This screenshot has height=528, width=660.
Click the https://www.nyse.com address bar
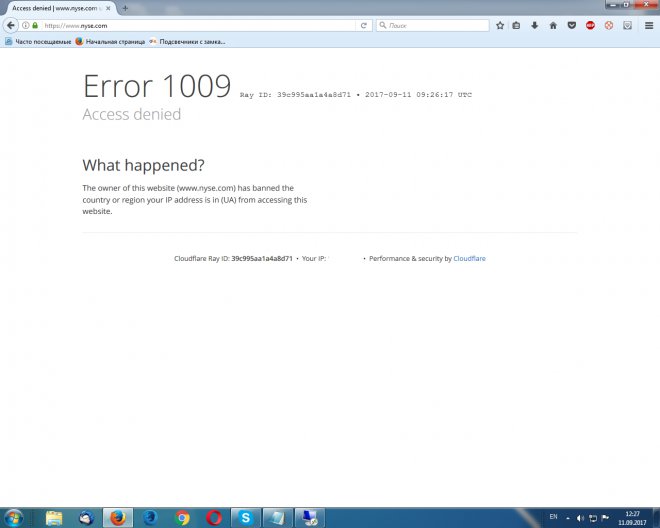coord(200,25)
